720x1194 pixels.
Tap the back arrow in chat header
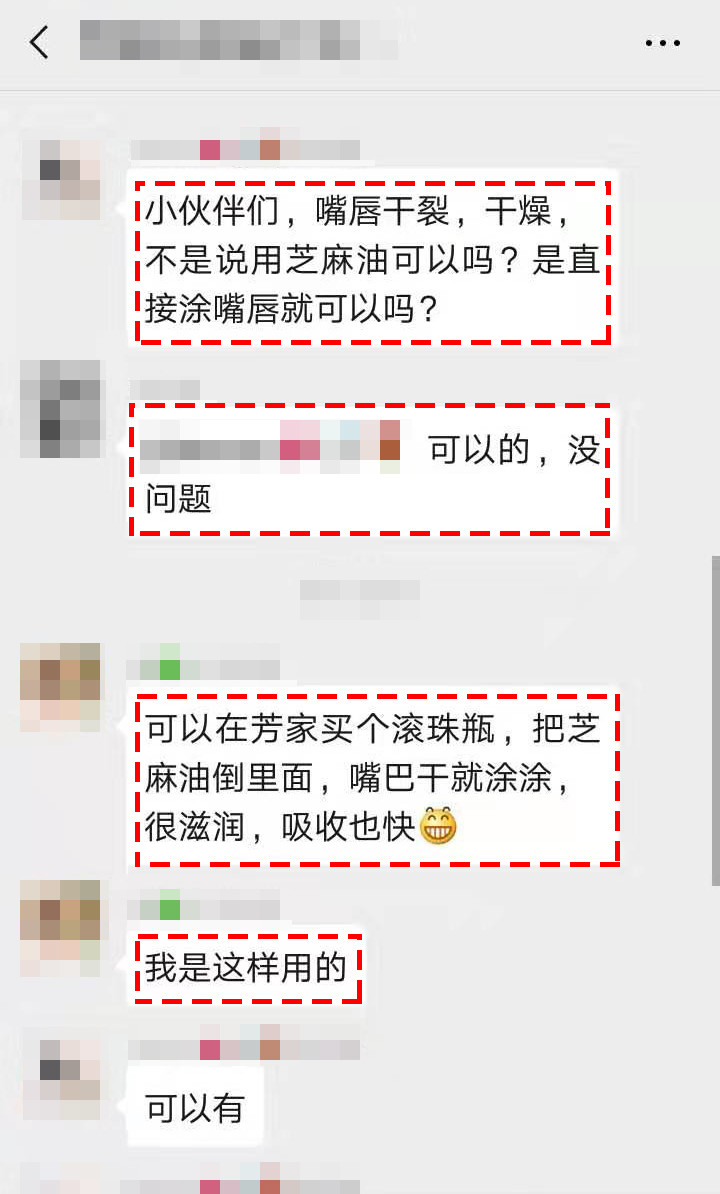40,42
